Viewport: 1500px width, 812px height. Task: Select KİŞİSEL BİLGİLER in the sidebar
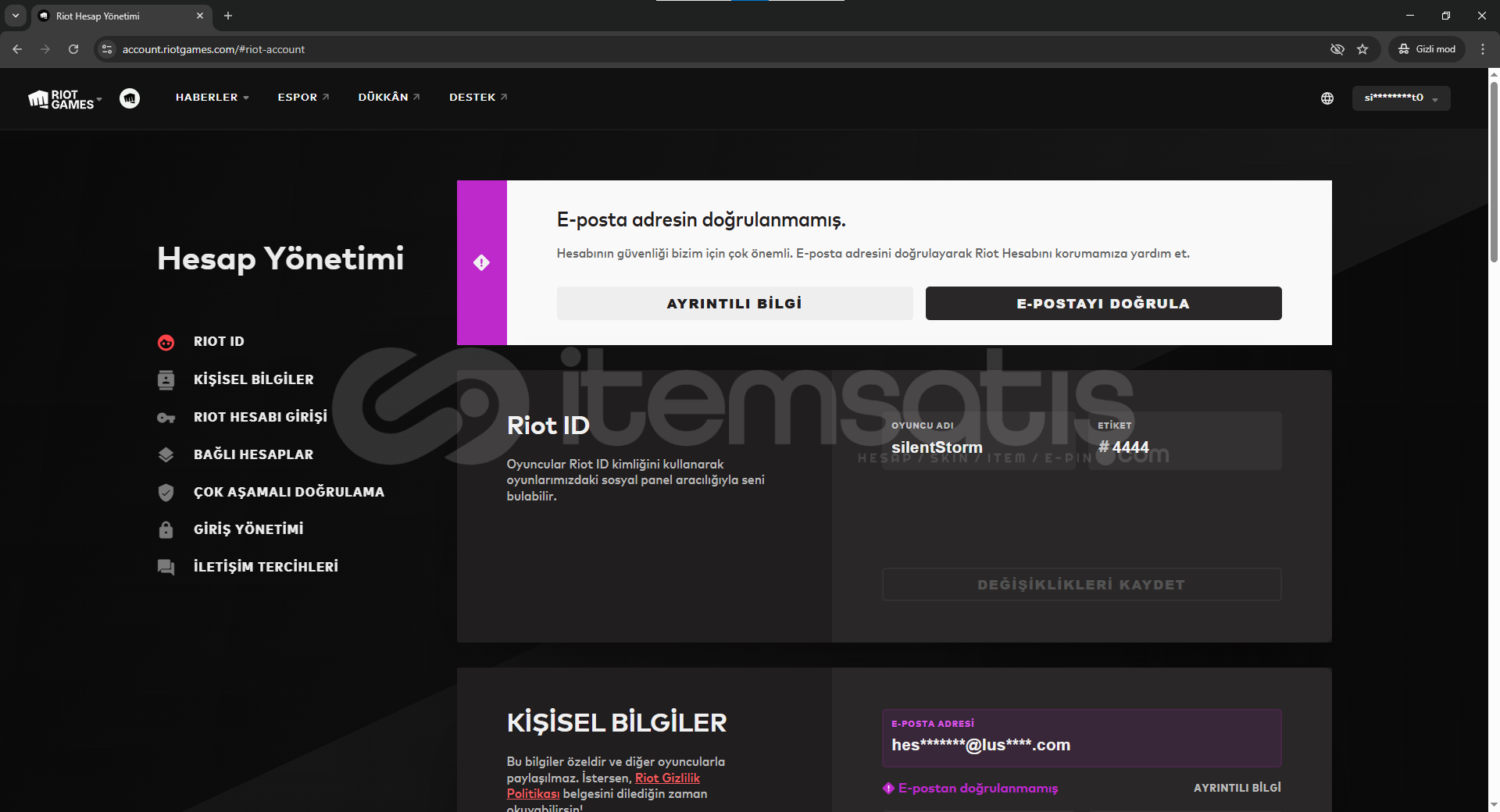[x=254, y=379]
